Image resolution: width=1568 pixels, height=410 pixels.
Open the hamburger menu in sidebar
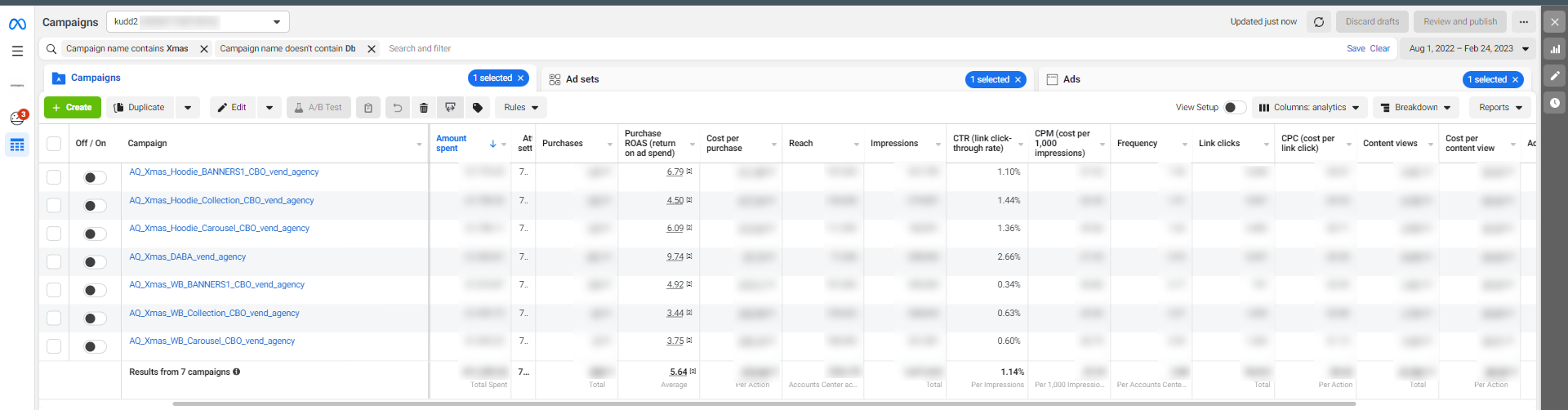pyautogui.click(x=17, y=51)
